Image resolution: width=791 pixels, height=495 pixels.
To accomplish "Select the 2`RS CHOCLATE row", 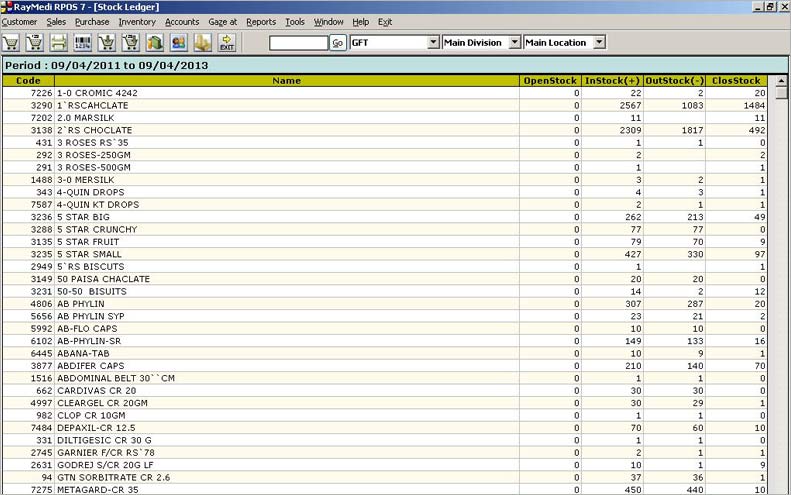I will pyautogui.click(x=385, y=130).
